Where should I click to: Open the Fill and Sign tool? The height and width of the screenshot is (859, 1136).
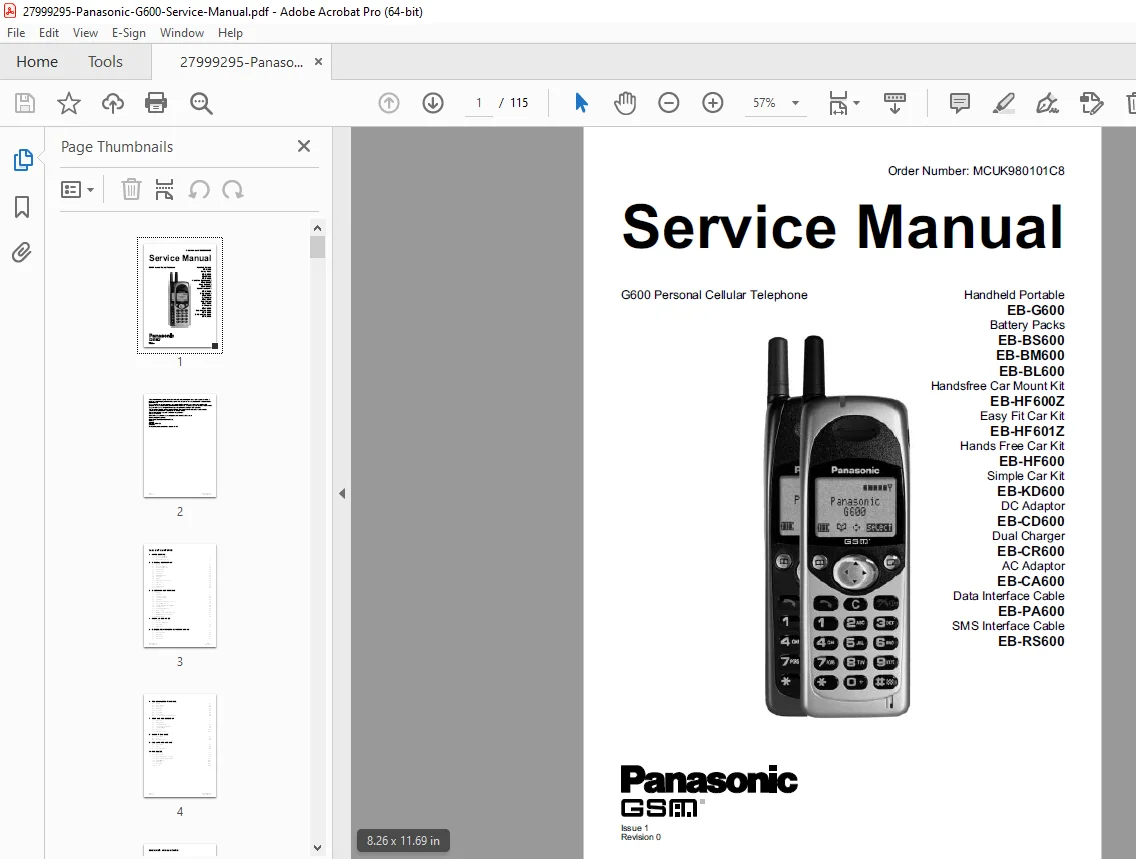[x=1048, y=103]
